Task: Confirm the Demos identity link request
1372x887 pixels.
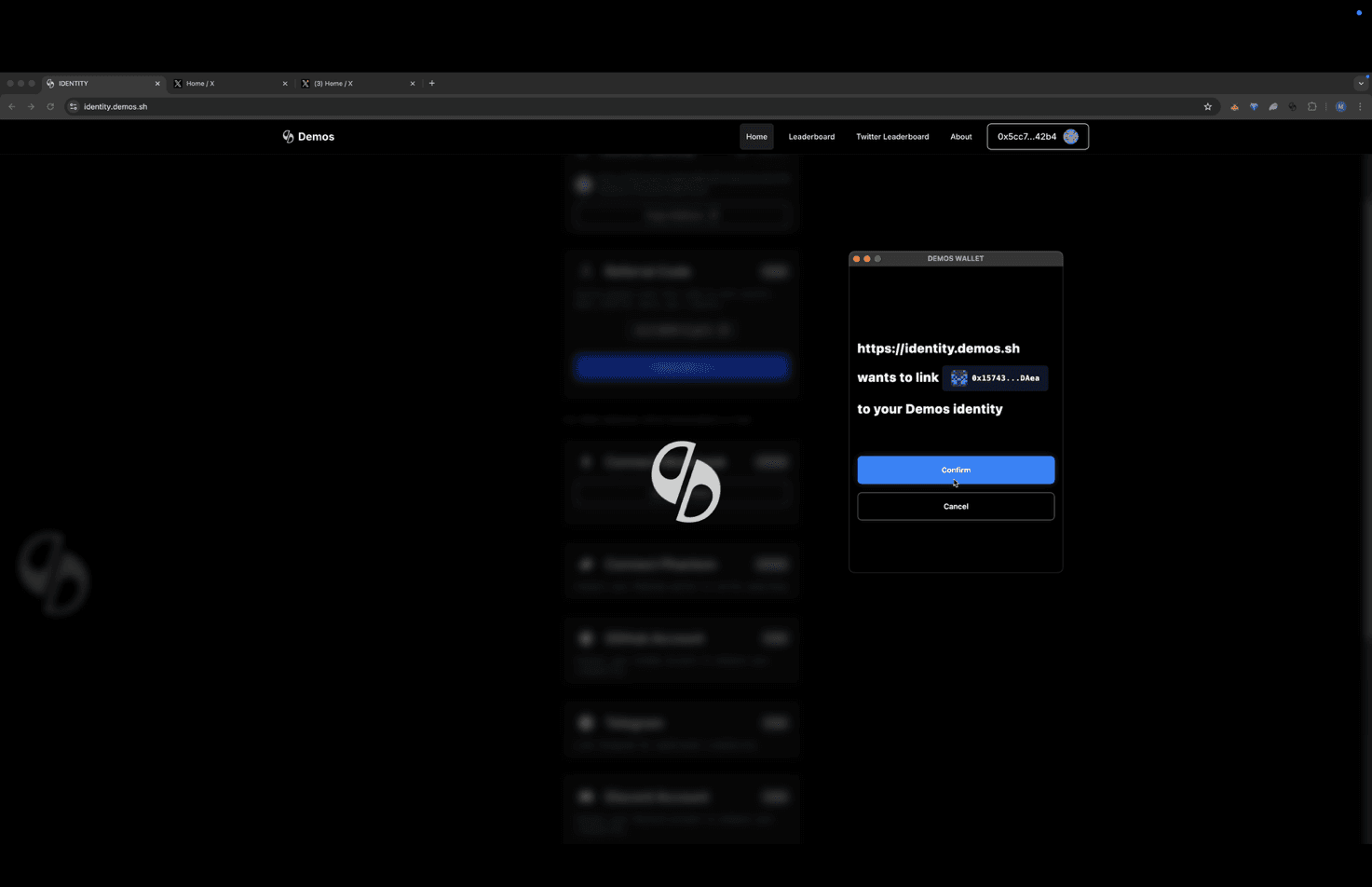Action: (x=955, y=470)
